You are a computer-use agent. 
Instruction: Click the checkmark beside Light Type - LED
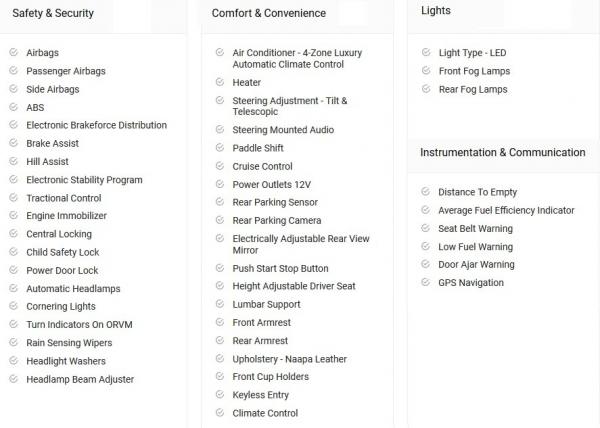tap(426, 52)
